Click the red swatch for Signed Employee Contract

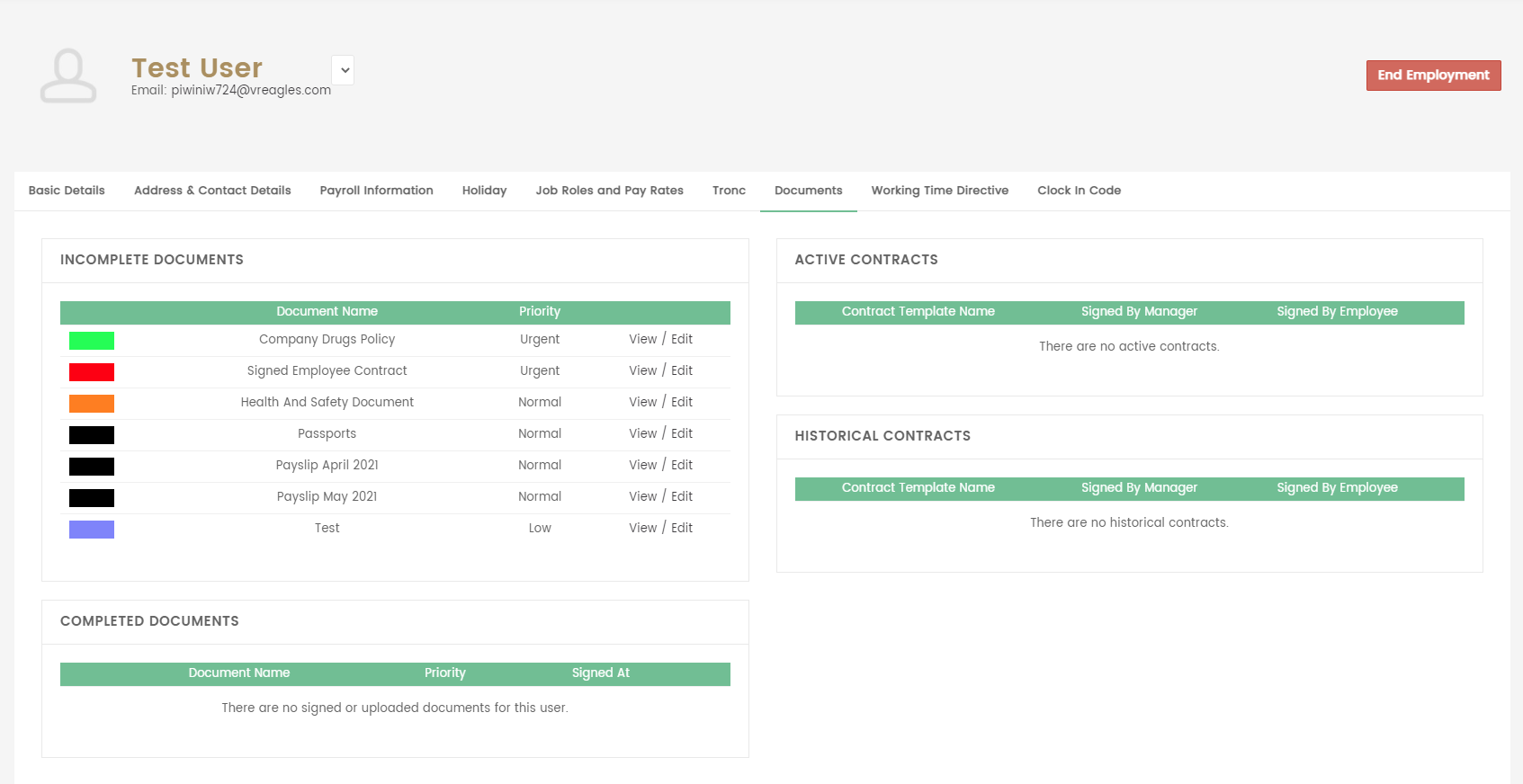[x=92, y=372]
